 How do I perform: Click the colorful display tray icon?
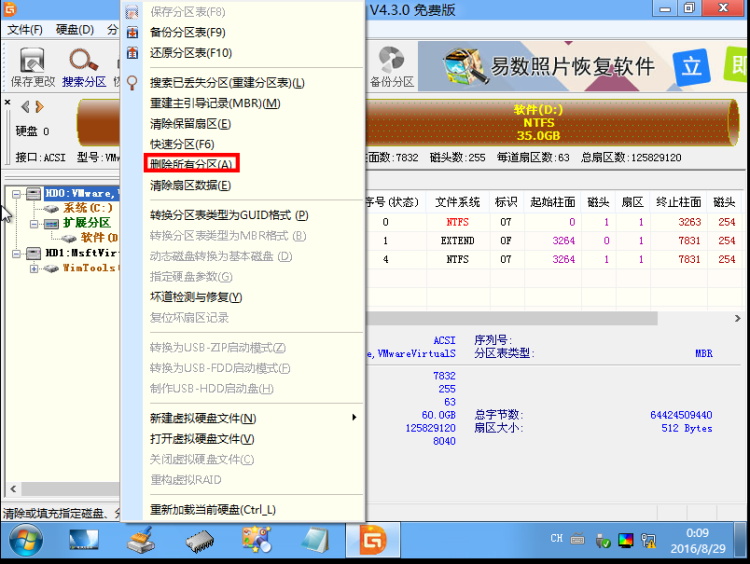(x=626, y=541)
